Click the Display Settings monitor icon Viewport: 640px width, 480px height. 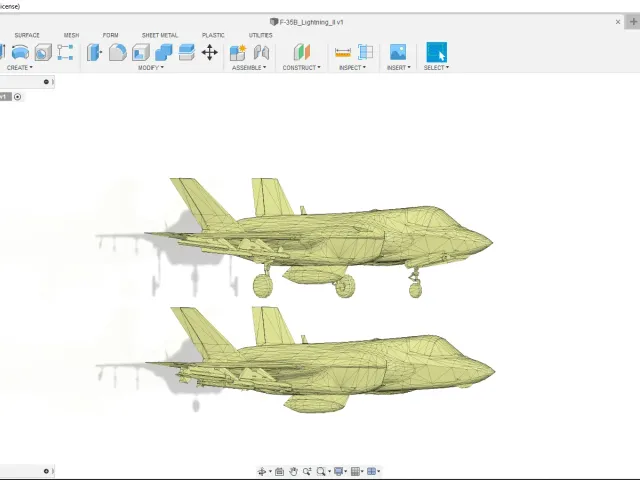point(338,472)
